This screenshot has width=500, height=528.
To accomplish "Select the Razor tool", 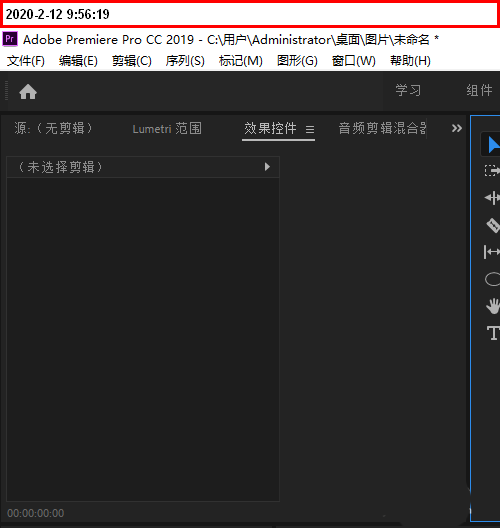I will (x=493, y=225).
